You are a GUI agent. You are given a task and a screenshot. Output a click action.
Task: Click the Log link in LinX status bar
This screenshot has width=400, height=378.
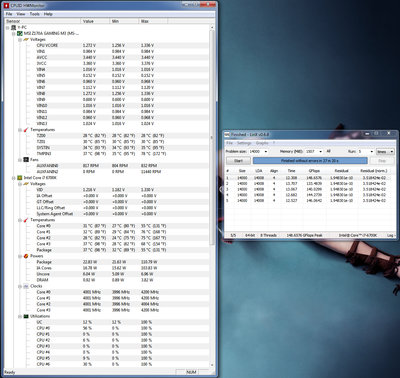(x=390, y=235)
